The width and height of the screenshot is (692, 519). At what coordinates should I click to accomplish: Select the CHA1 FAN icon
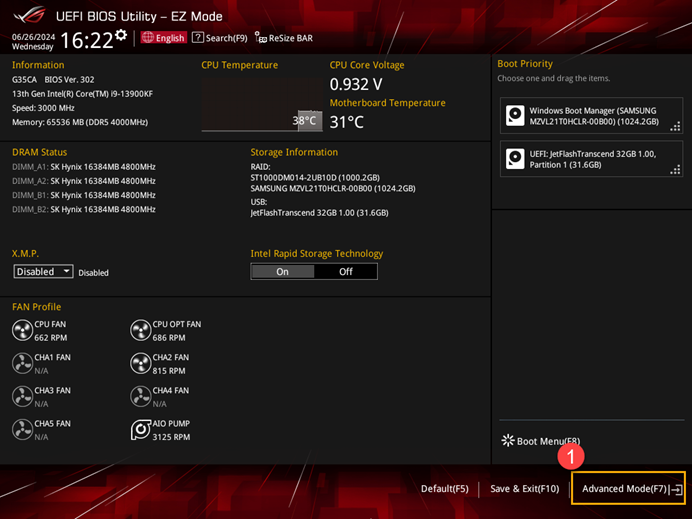coord(22,364)
